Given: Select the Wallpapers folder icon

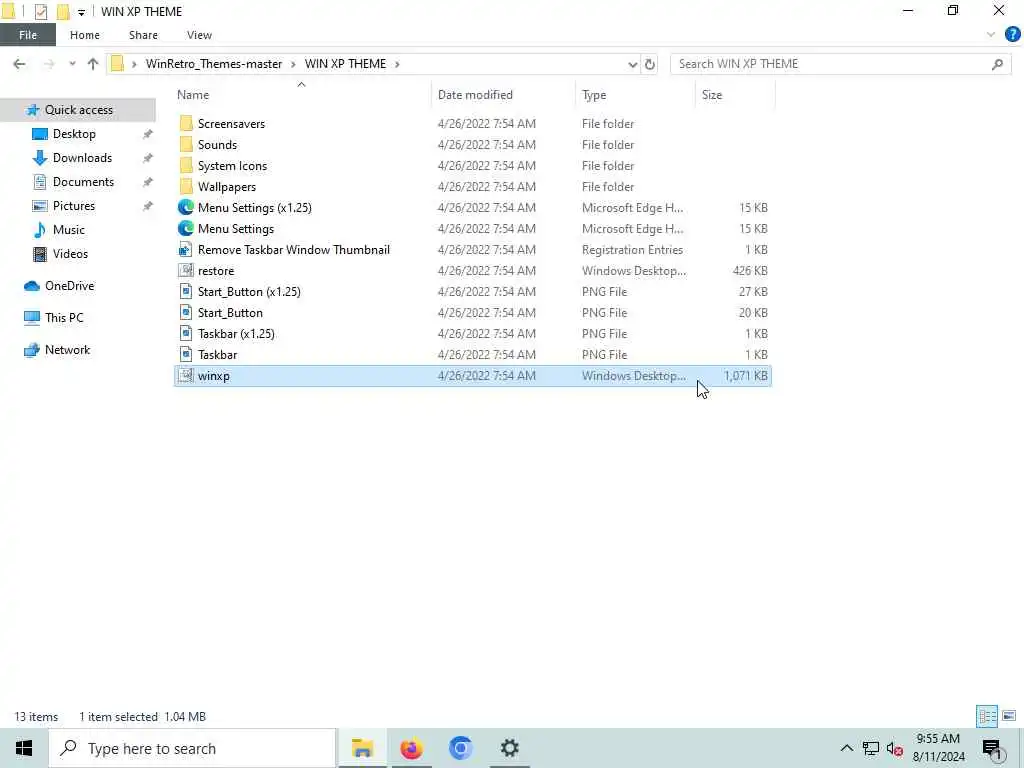Looking at the screenshot, I should click(186, 186).
